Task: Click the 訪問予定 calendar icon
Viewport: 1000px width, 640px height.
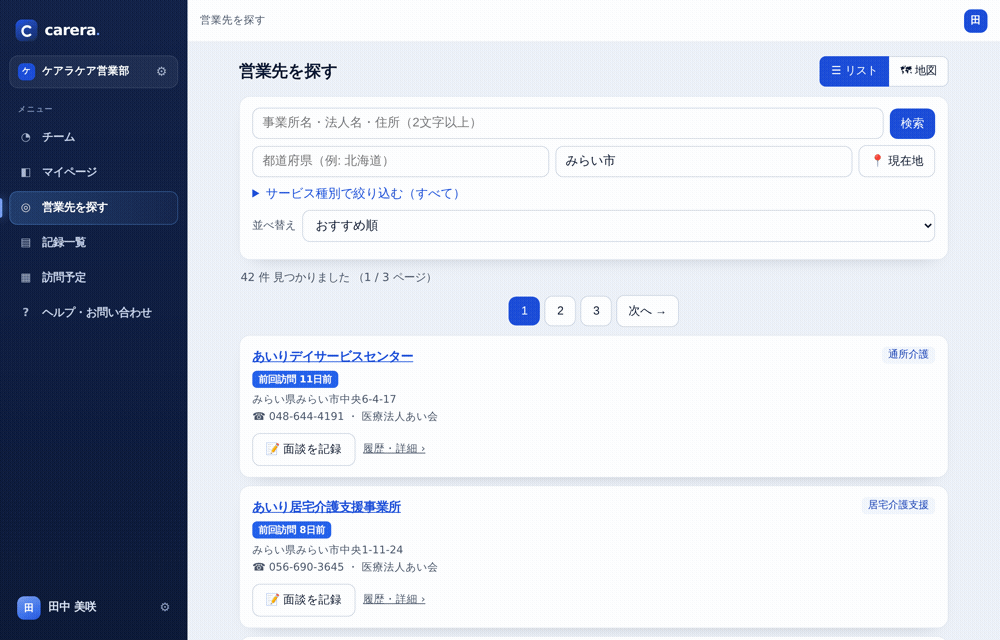Action: (26, 277)
